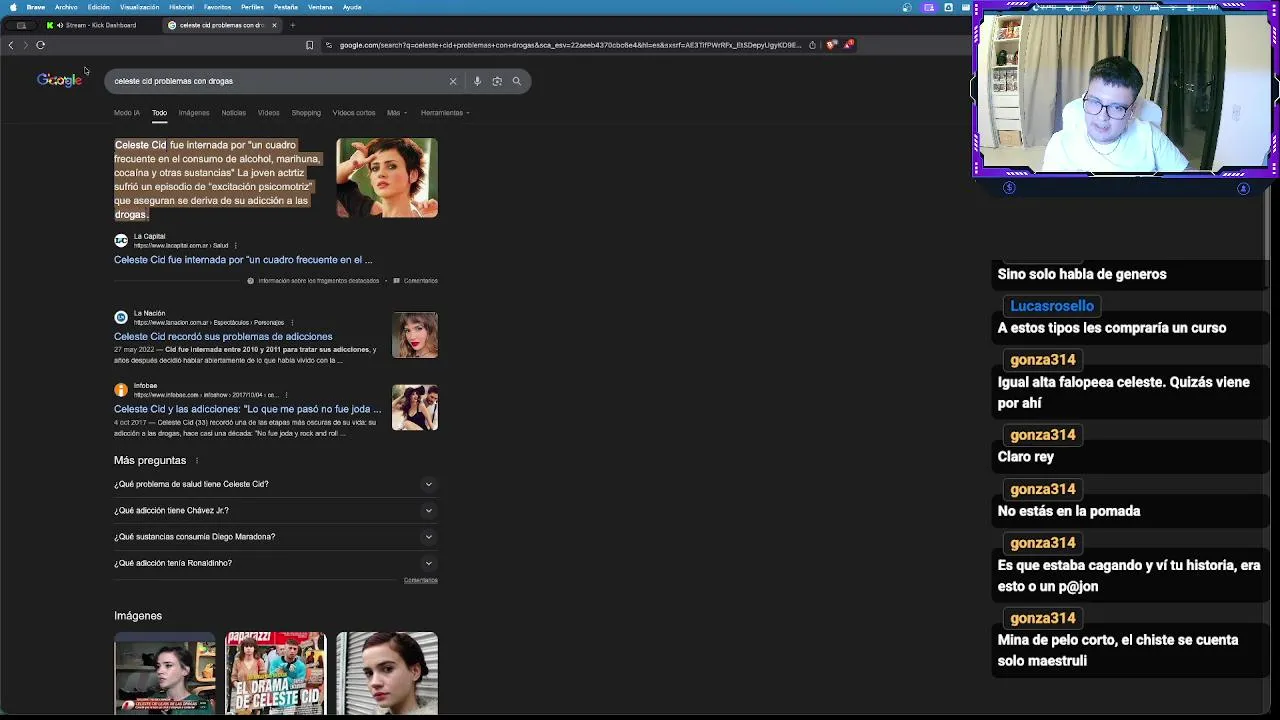
Task: Click chat message 'Claro rey'
Action: [x=1026, y=457]
